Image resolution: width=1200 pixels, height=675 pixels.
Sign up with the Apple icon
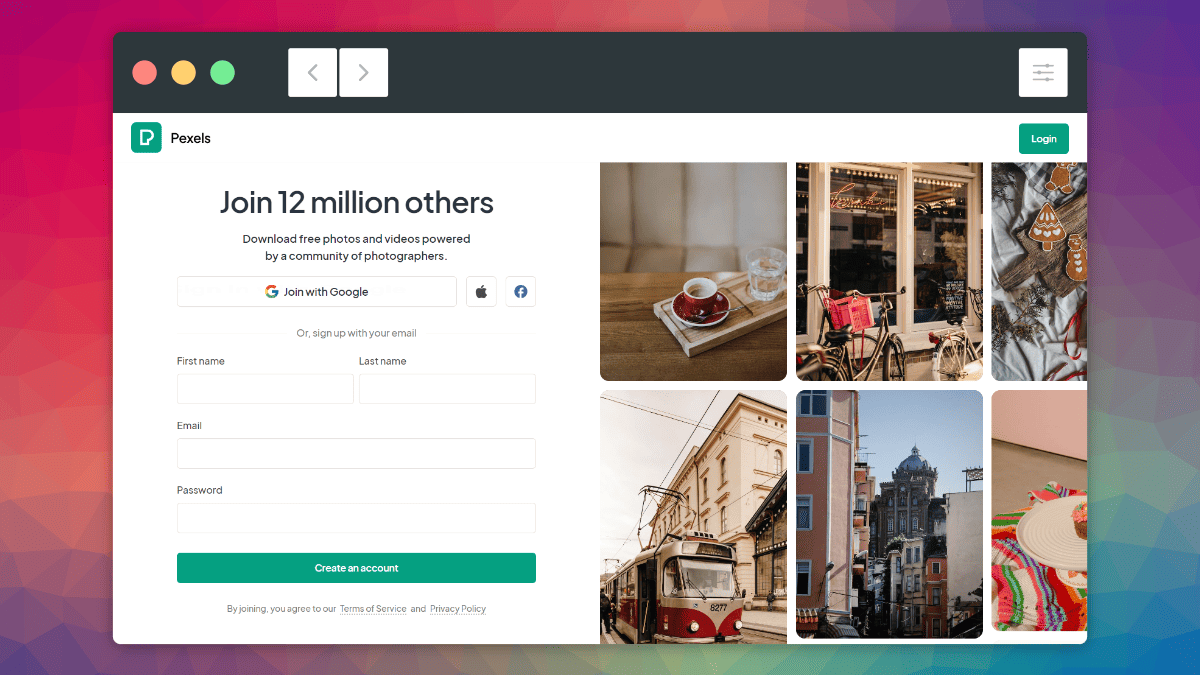pos(481,292)
